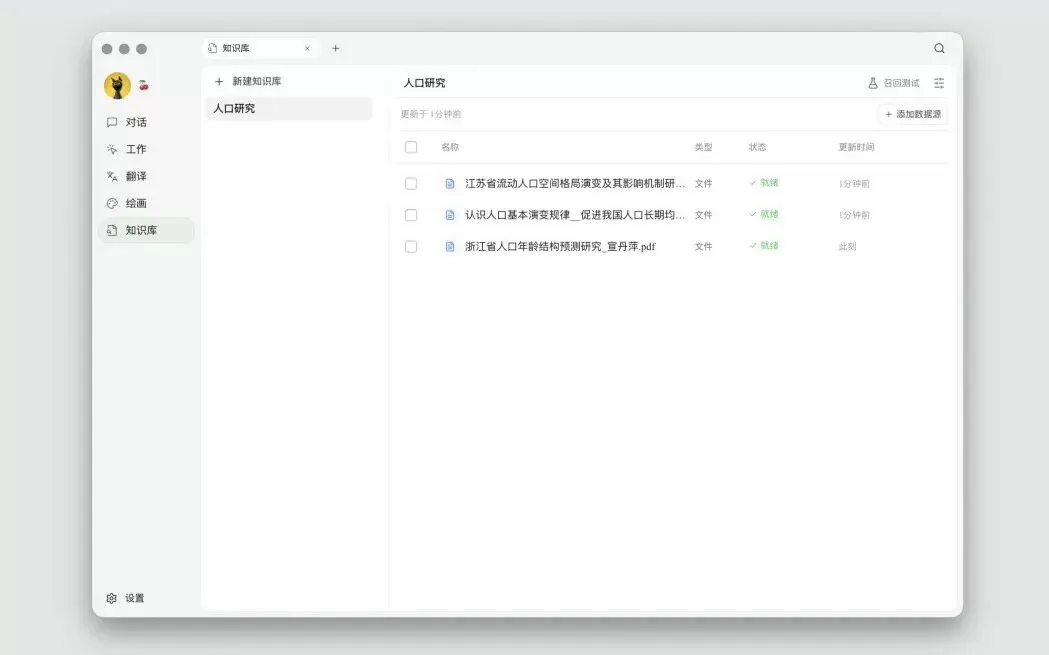Select the 知识库 tab in title bar
The width and height of the screenshot is (1049, 655).
tap(260, 48)
